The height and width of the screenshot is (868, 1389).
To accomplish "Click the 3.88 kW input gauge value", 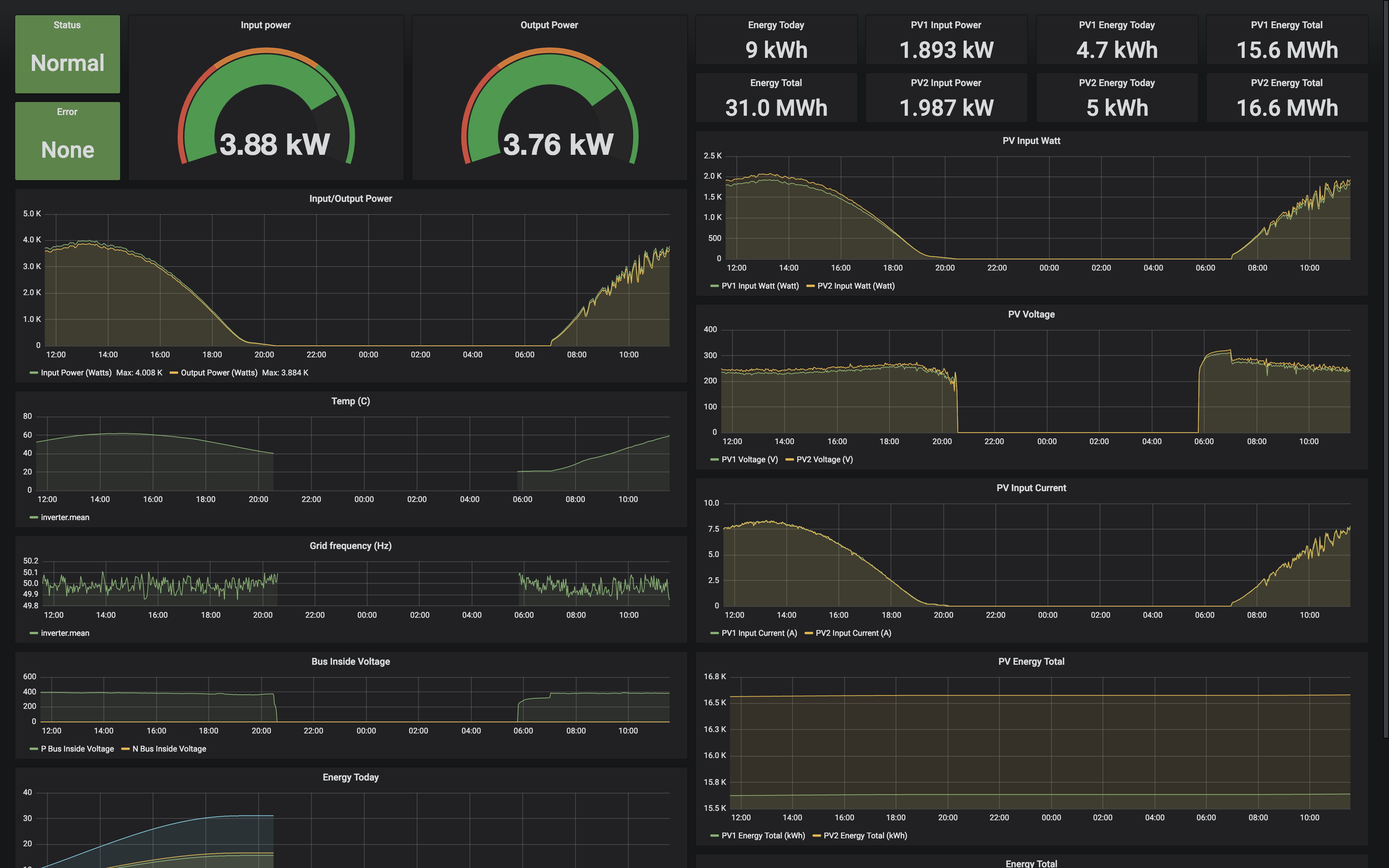I will click(x=274, y=144).
